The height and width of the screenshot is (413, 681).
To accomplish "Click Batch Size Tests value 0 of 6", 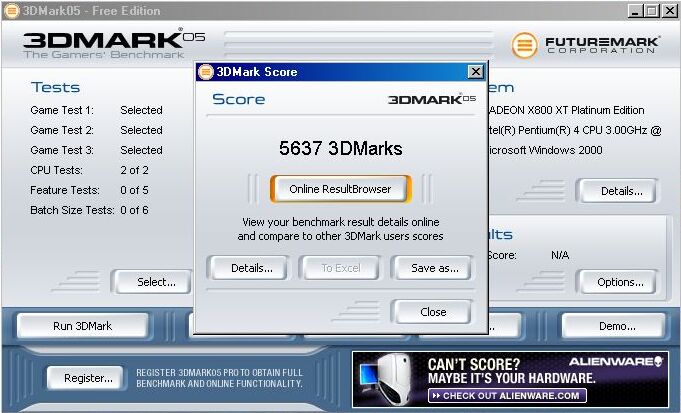I will [x=134, y=210].
